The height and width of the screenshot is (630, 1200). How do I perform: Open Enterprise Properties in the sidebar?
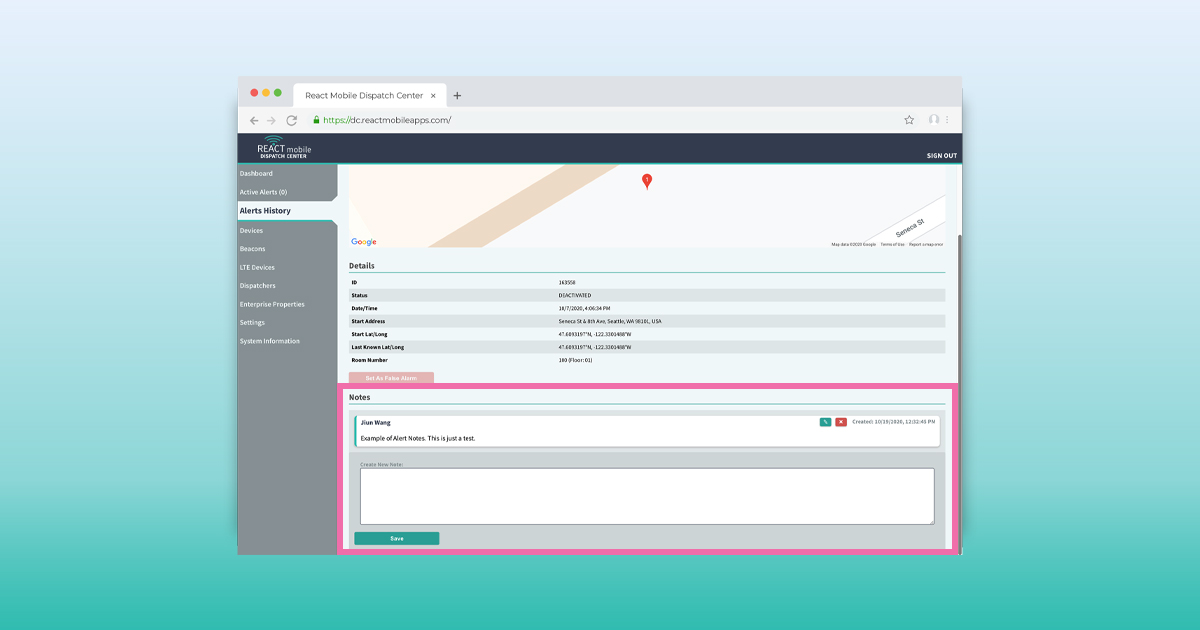272,304
